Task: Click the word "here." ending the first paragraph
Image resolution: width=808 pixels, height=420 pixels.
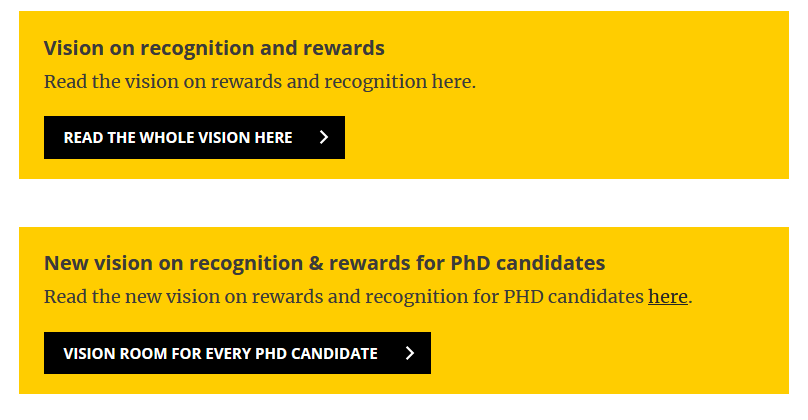Action: click(x=449, y=81)
